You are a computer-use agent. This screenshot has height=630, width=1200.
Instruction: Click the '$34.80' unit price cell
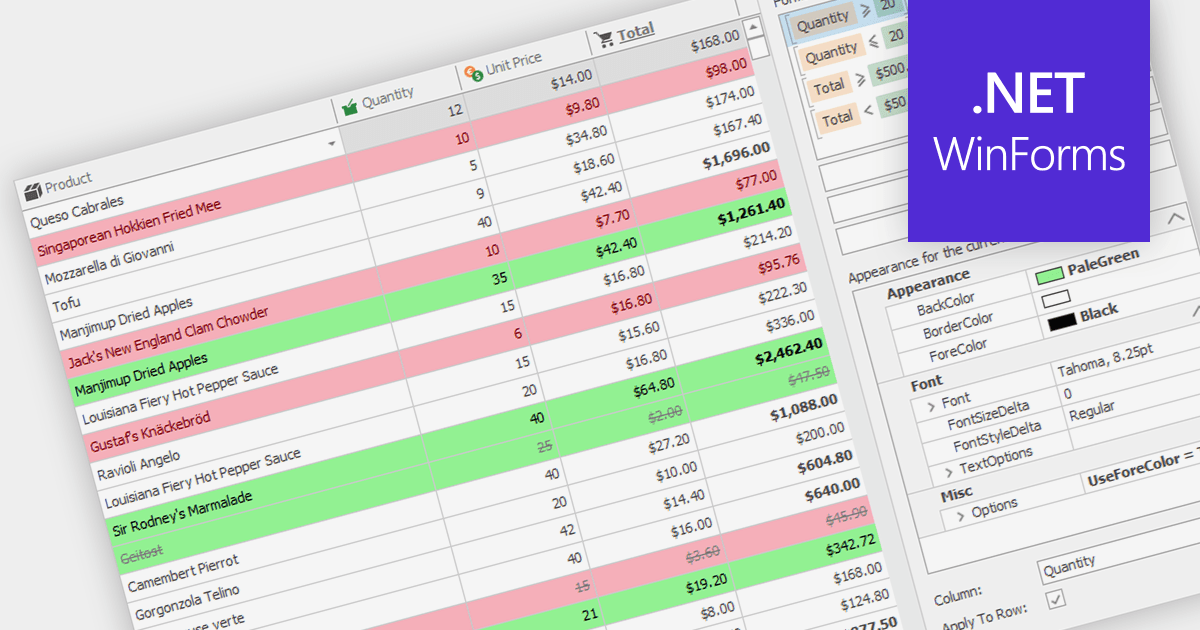pyautogui.click(x=586, y=135)
